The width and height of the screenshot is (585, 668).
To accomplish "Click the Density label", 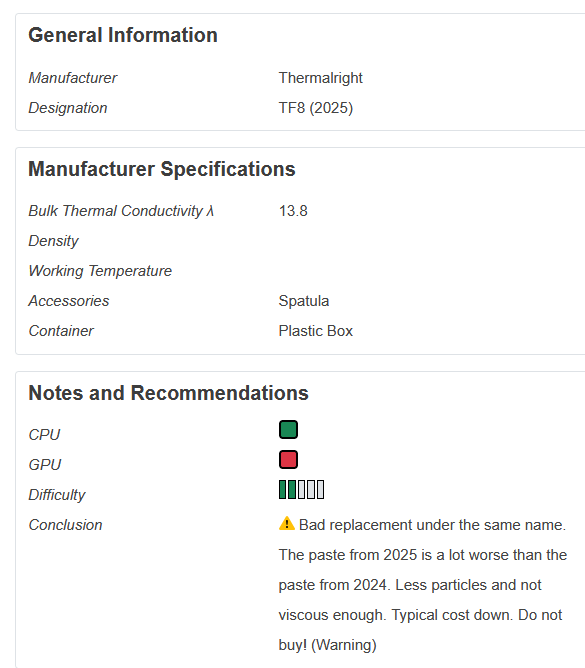I will click(53, 241).
